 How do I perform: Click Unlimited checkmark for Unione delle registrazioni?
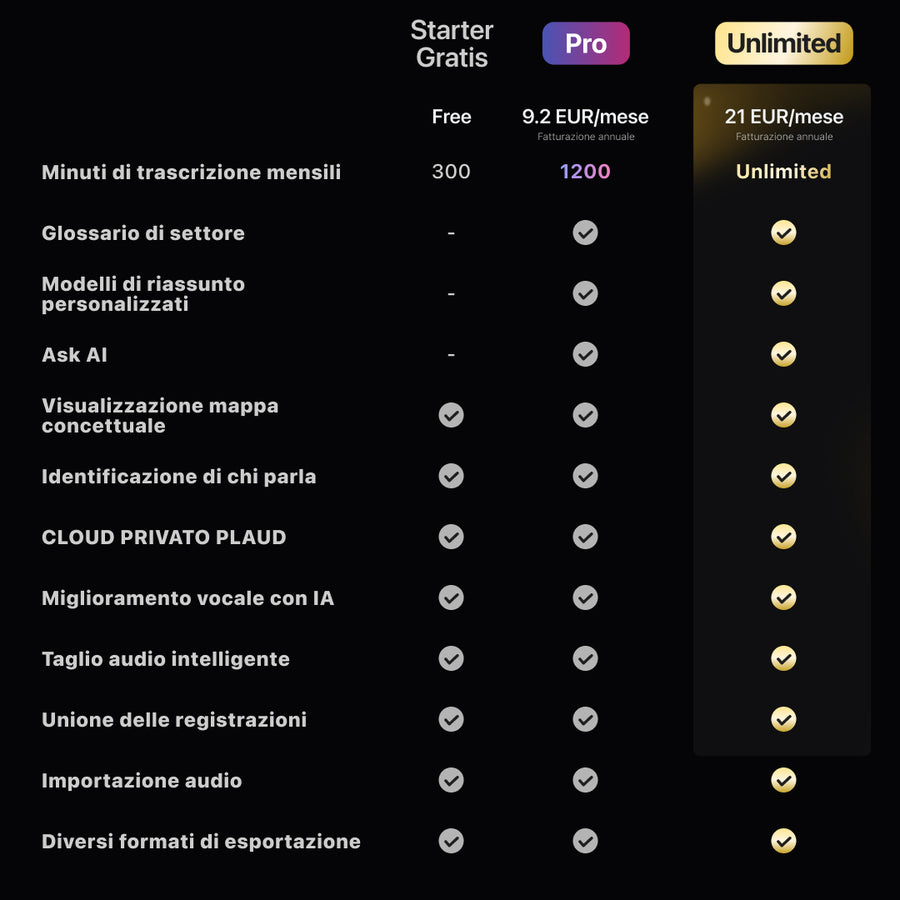(784, 719)
